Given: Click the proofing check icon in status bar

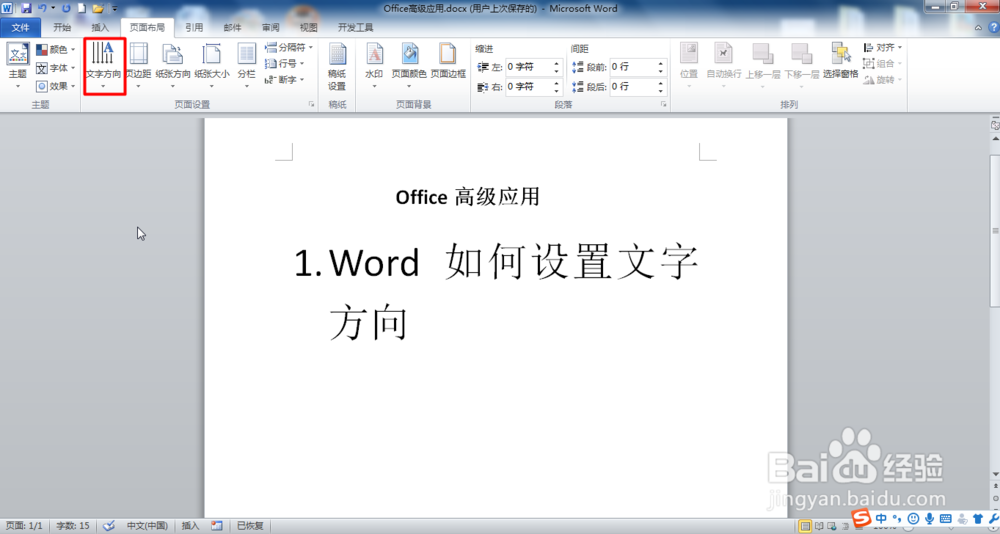Looking at the screenshot, I should [109, 526].
